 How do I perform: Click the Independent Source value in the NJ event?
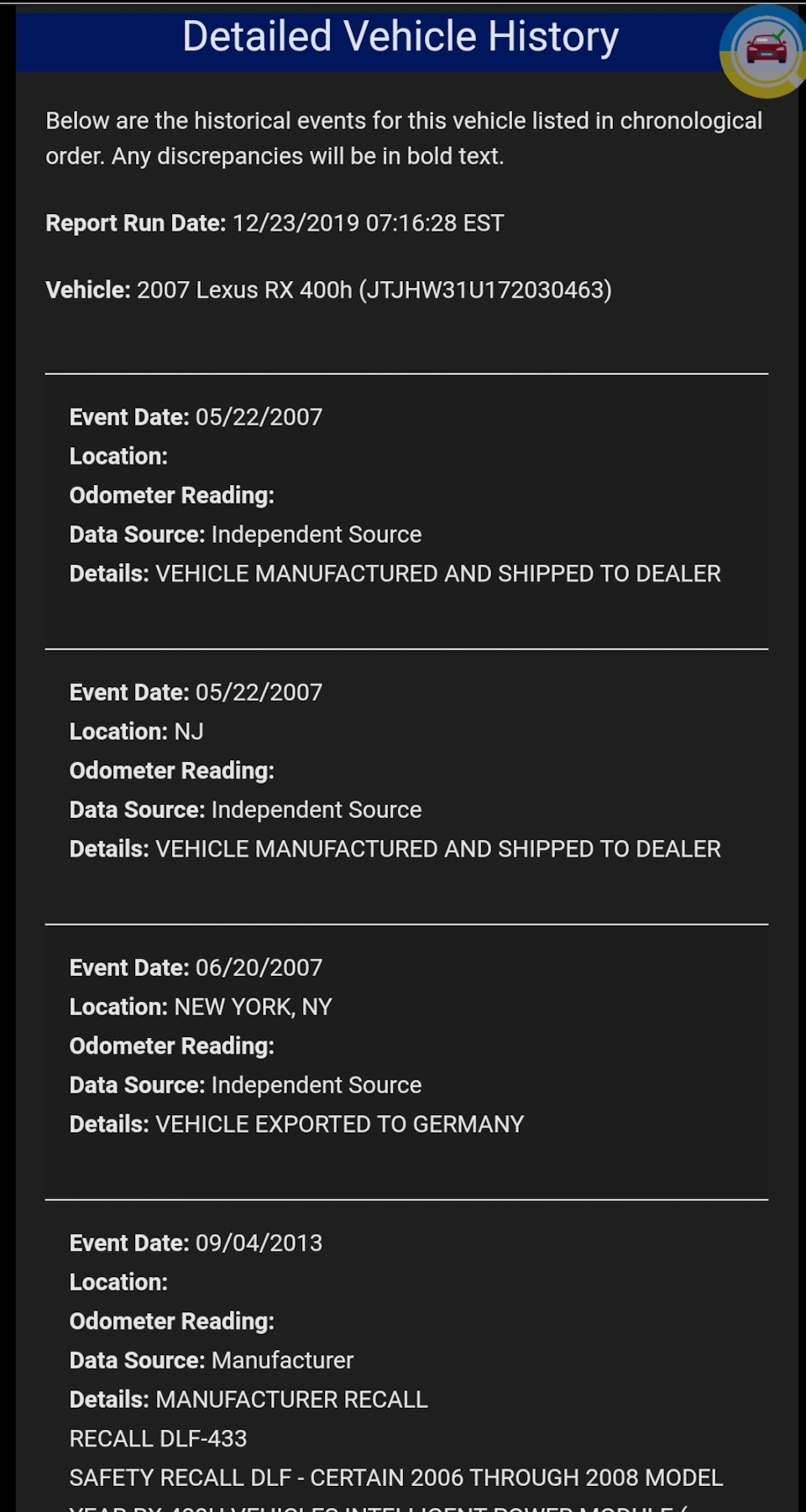click(x=317, y=810)
